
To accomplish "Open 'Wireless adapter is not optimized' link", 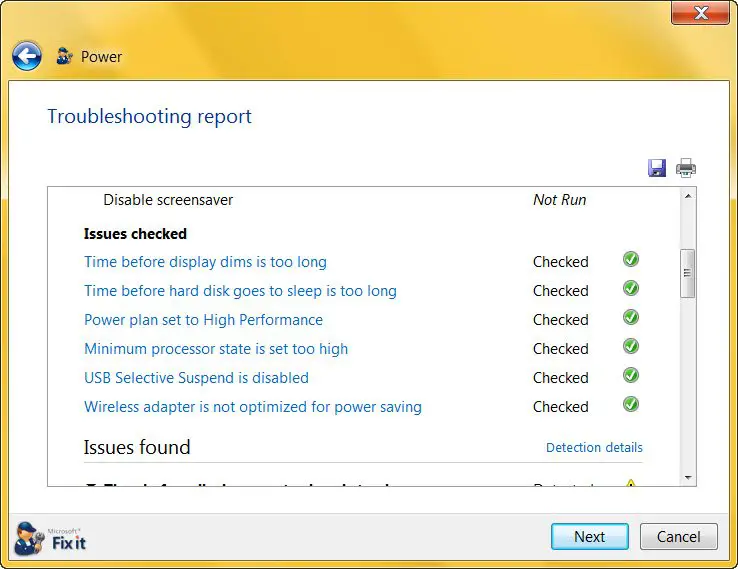I will 253,407.
